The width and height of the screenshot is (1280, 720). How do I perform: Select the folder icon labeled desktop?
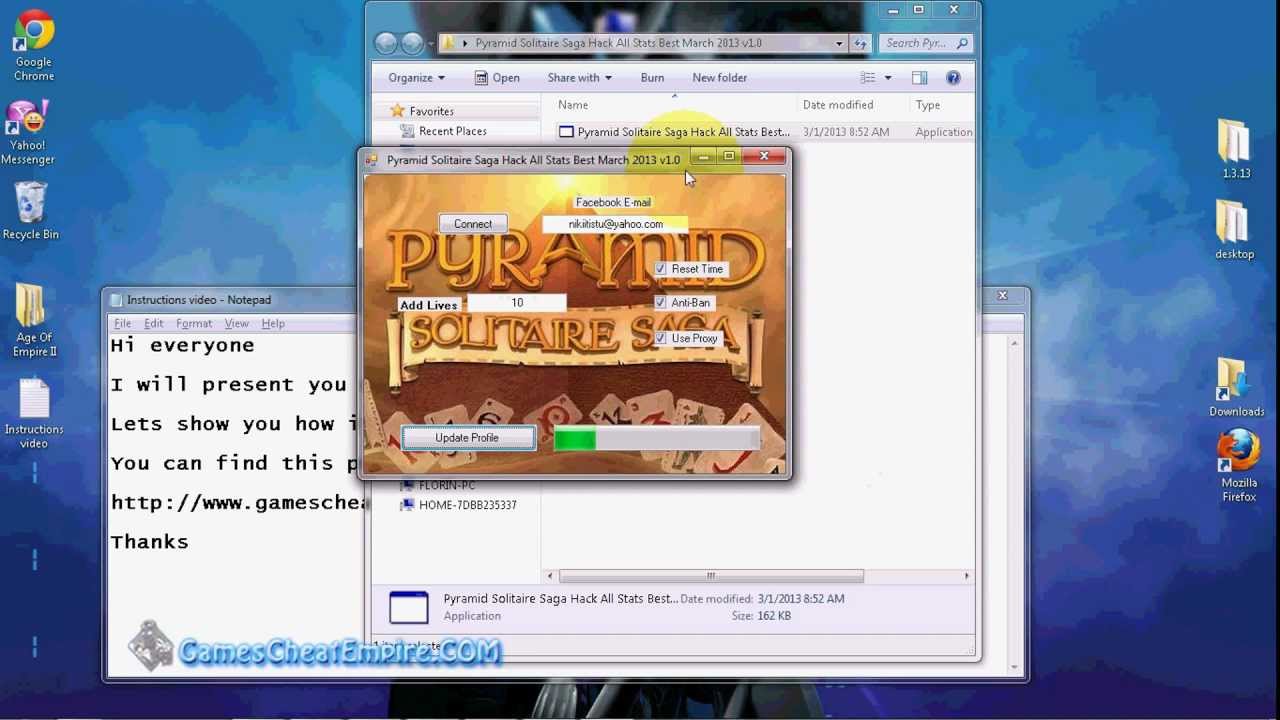pyautogui.click(x=1234, y=230)
